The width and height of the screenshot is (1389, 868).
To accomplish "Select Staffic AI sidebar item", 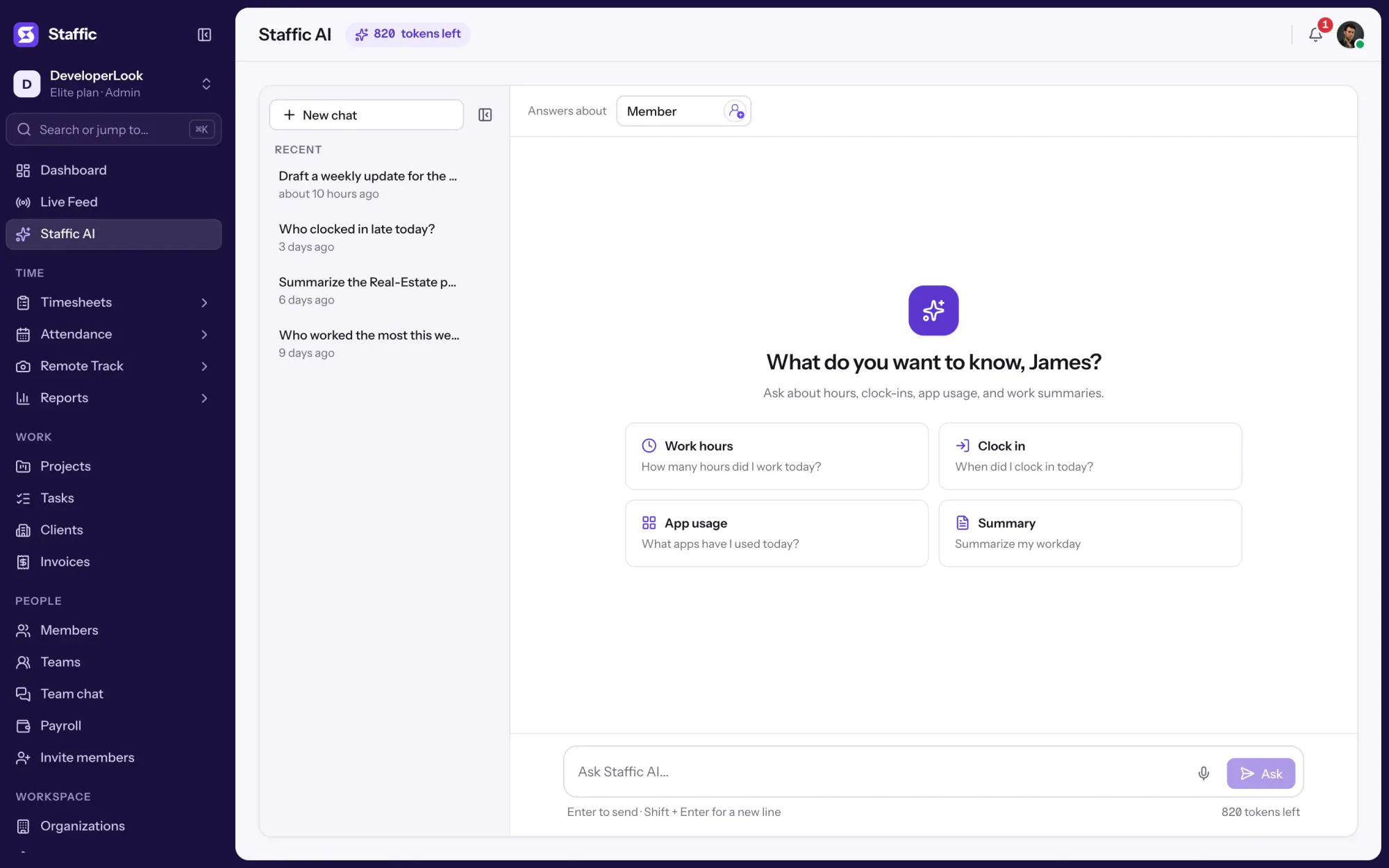I will click(113, 234).
